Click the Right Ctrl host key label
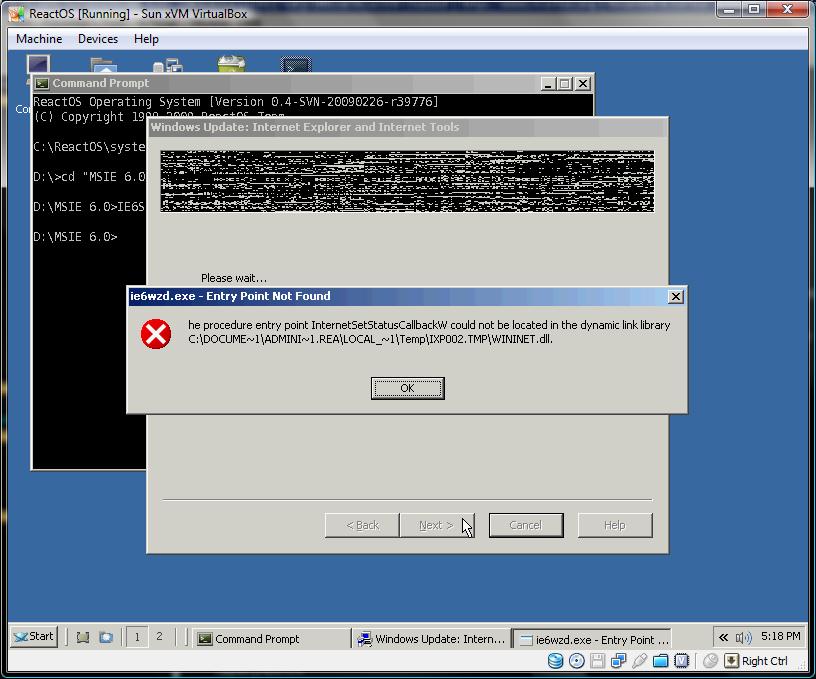Screen dimensions: 816x679 click(764, 661)
